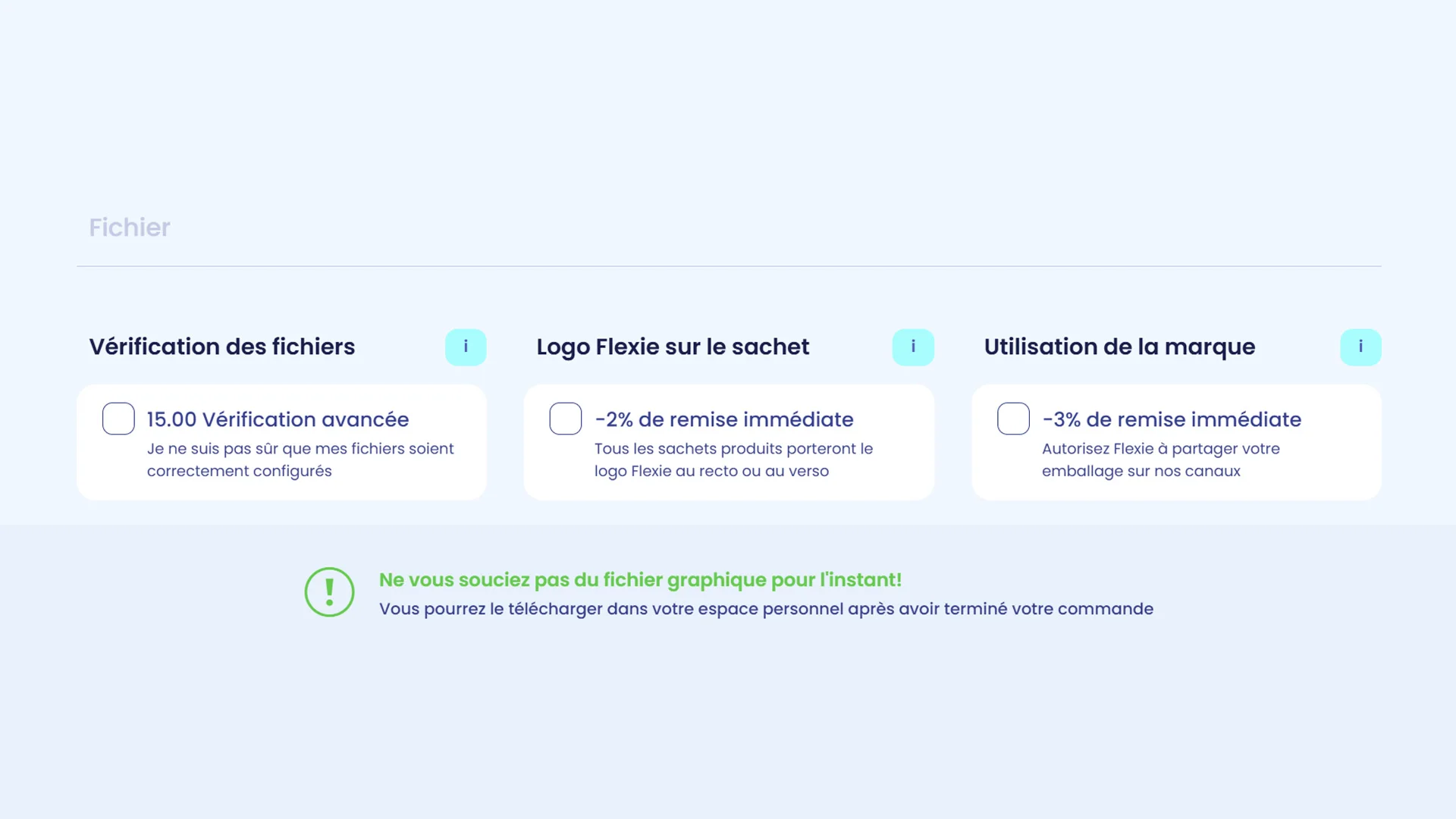
Task: Click the Utilisation de la marque title
Action: 1119,347
